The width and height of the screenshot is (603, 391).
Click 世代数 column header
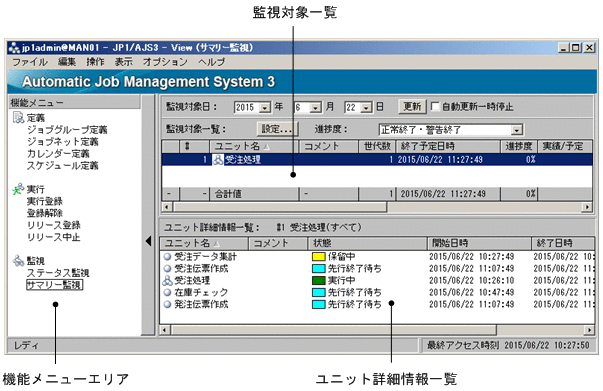377,146
